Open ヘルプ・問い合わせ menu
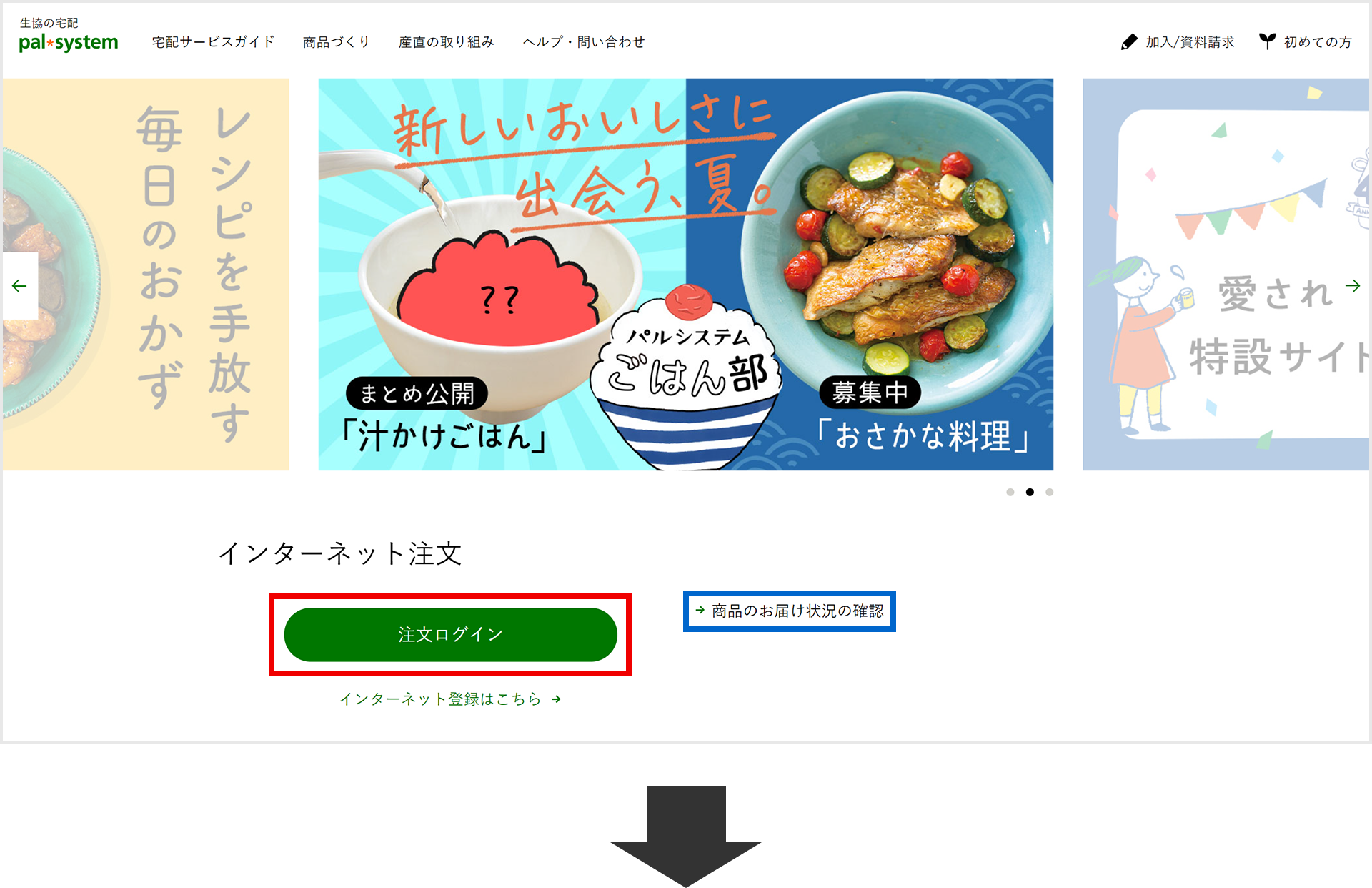 pos(584,42)
